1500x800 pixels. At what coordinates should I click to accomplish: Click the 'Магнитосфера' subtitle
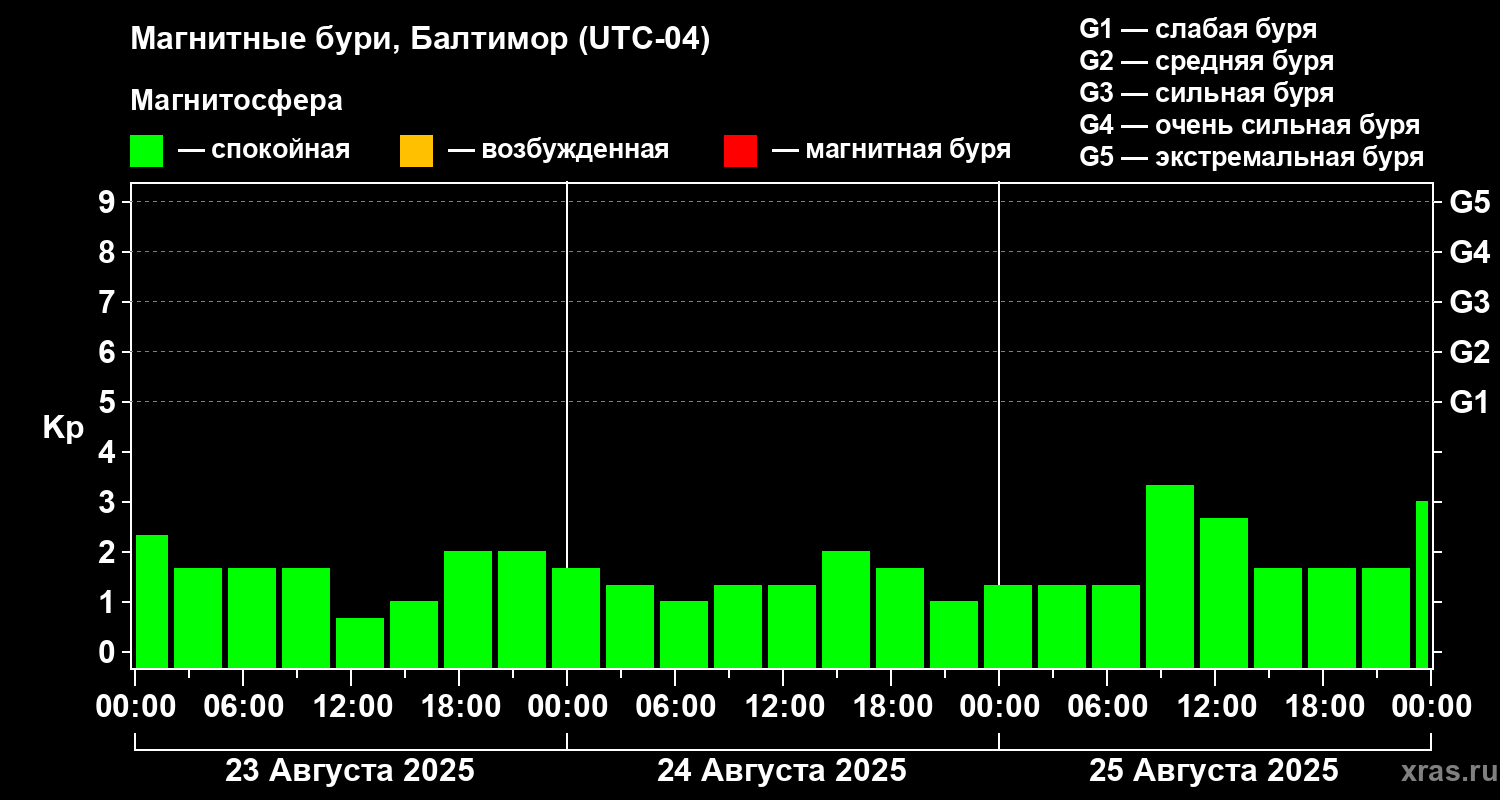[236, 101]
